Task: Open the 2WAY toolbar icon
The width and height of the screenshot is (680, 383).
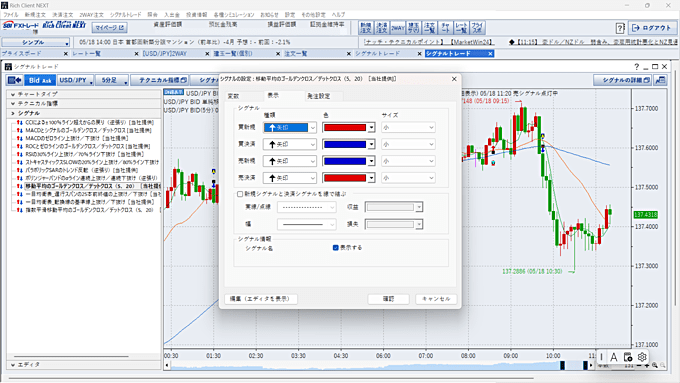Action: pyautogui.click(x=397, y=28)
